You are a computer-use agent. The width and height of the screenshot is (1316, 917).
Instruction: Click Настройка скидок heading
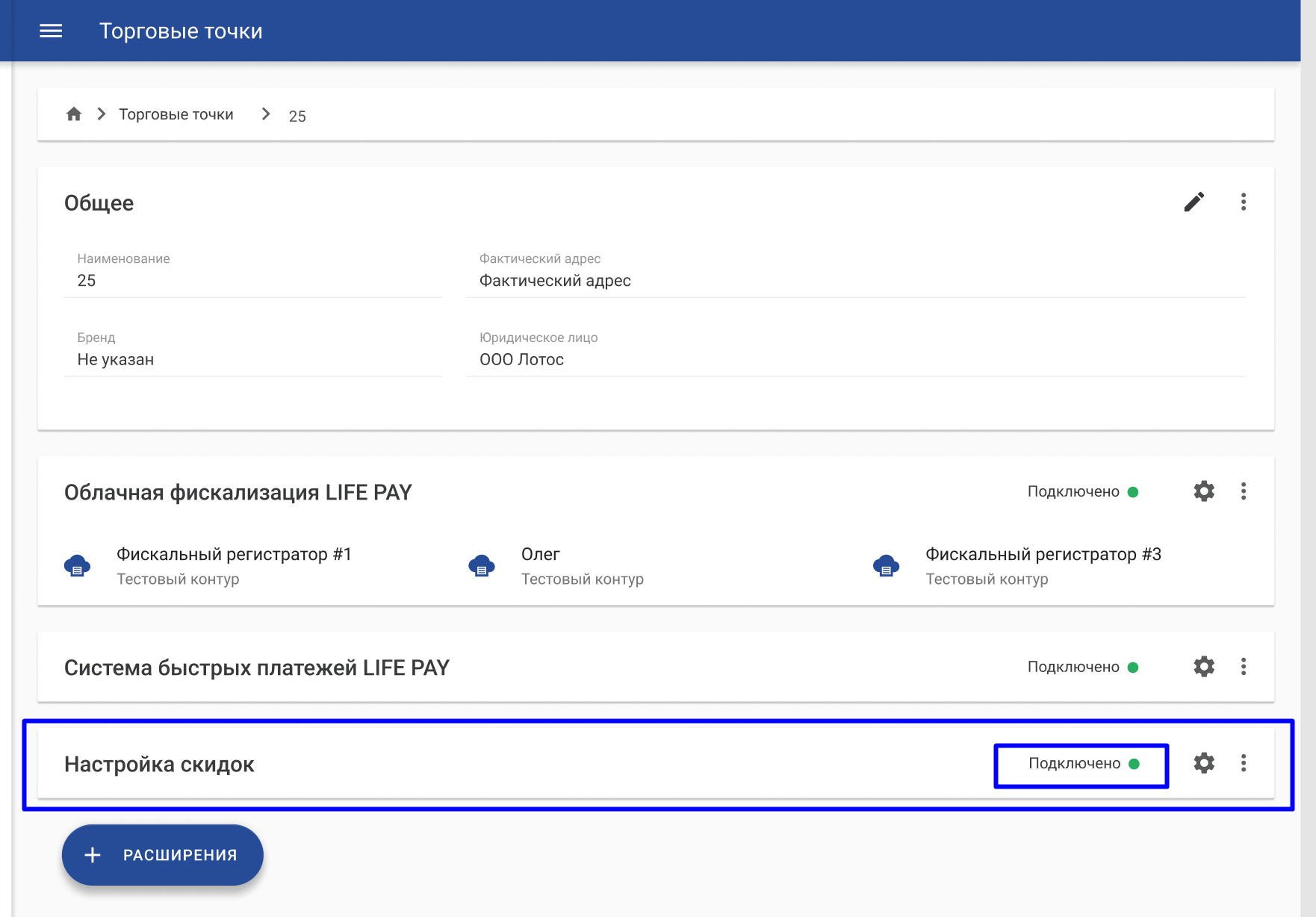[159, 765]
